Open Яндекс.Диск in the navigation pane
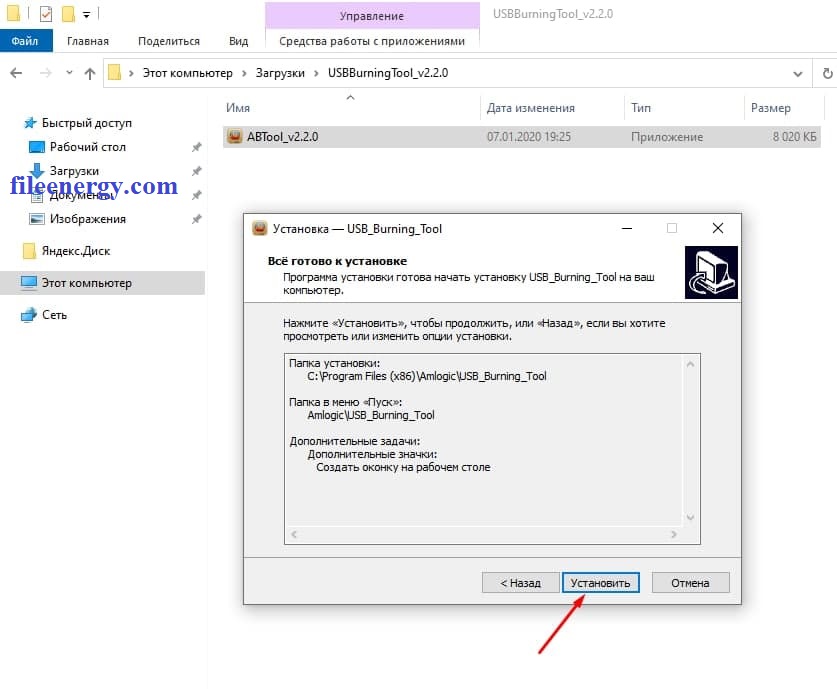The width and height of the screenshot is (837, 689). tap(76, 251)
